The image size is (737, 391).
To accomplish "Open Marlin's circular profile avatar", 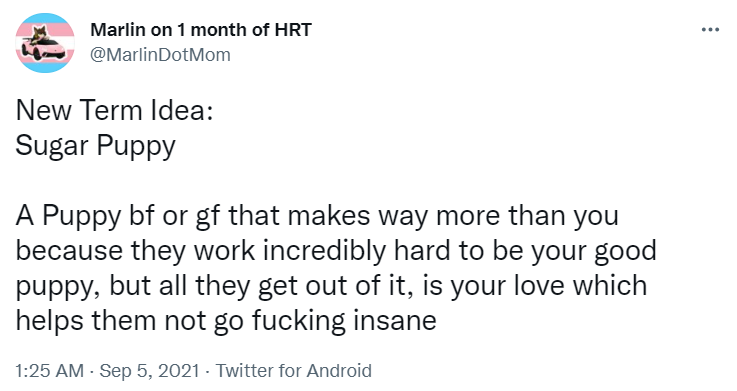I will click(45, 43).
